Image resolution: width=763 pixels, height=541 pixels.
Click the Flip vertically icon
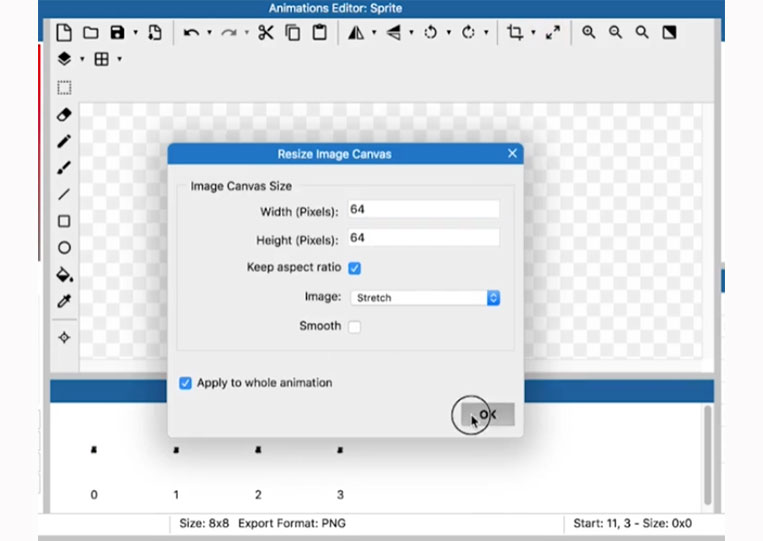(x=394, y=33)
